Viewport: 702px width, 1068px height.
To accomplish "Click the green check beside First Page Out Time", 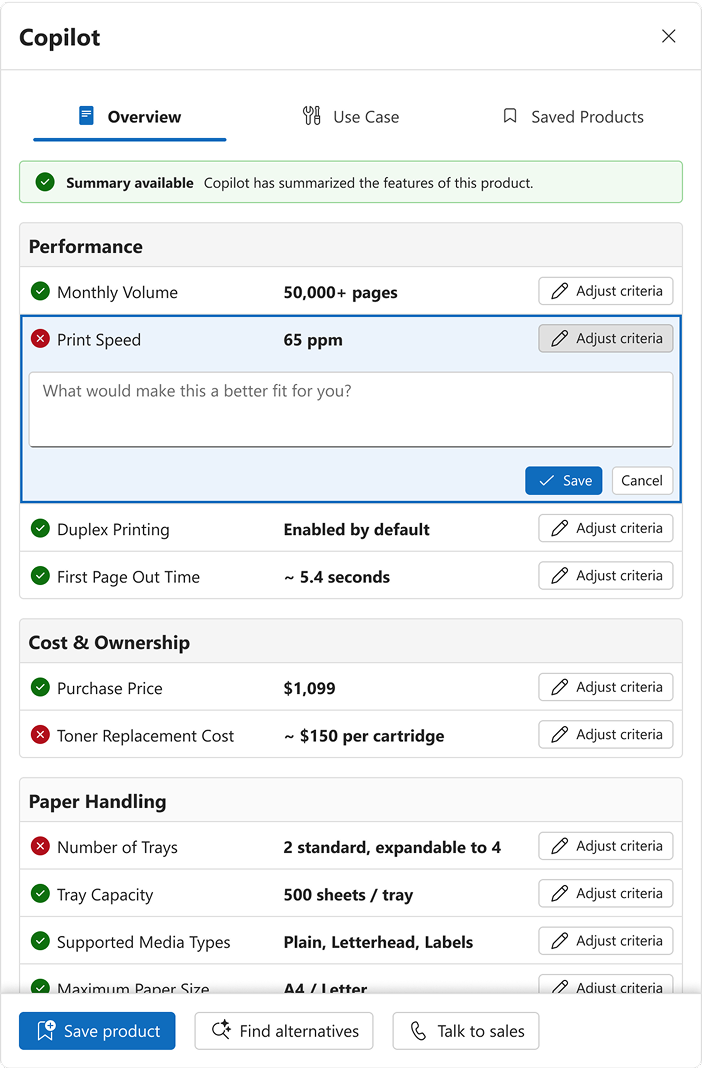I will tap(40, 576).
